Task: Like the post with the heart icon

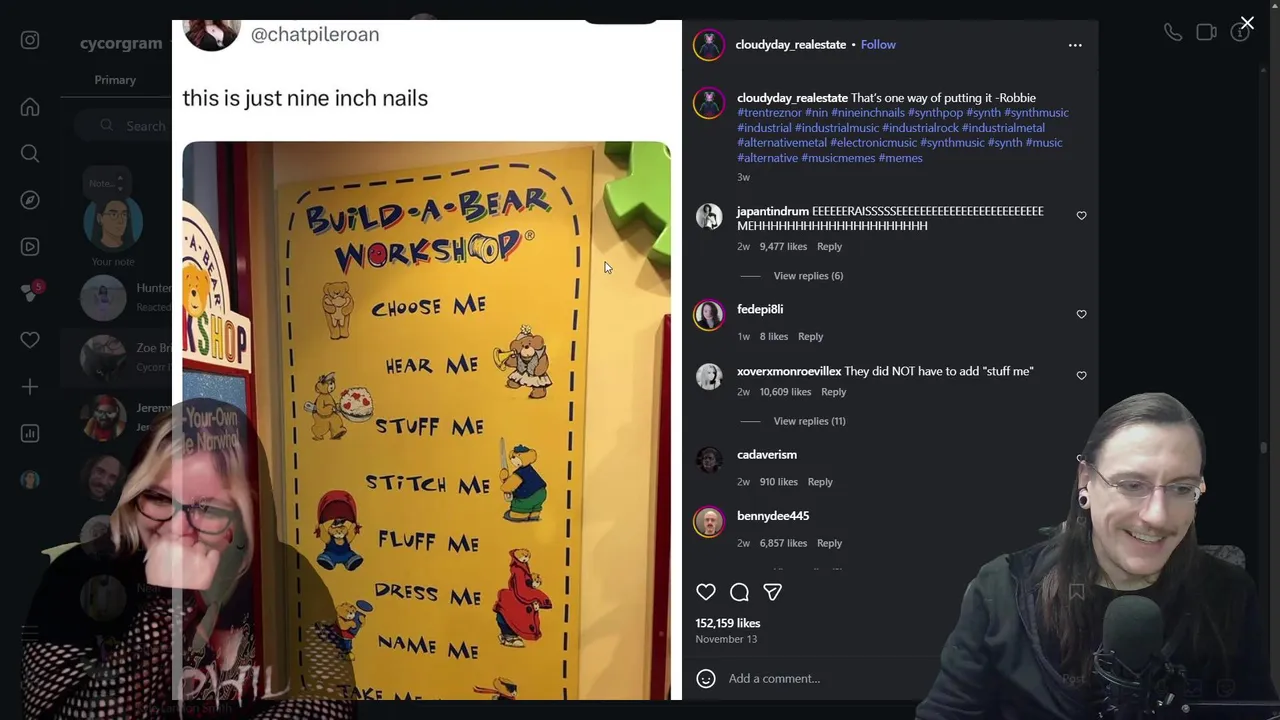Action: tap(706, 592)
